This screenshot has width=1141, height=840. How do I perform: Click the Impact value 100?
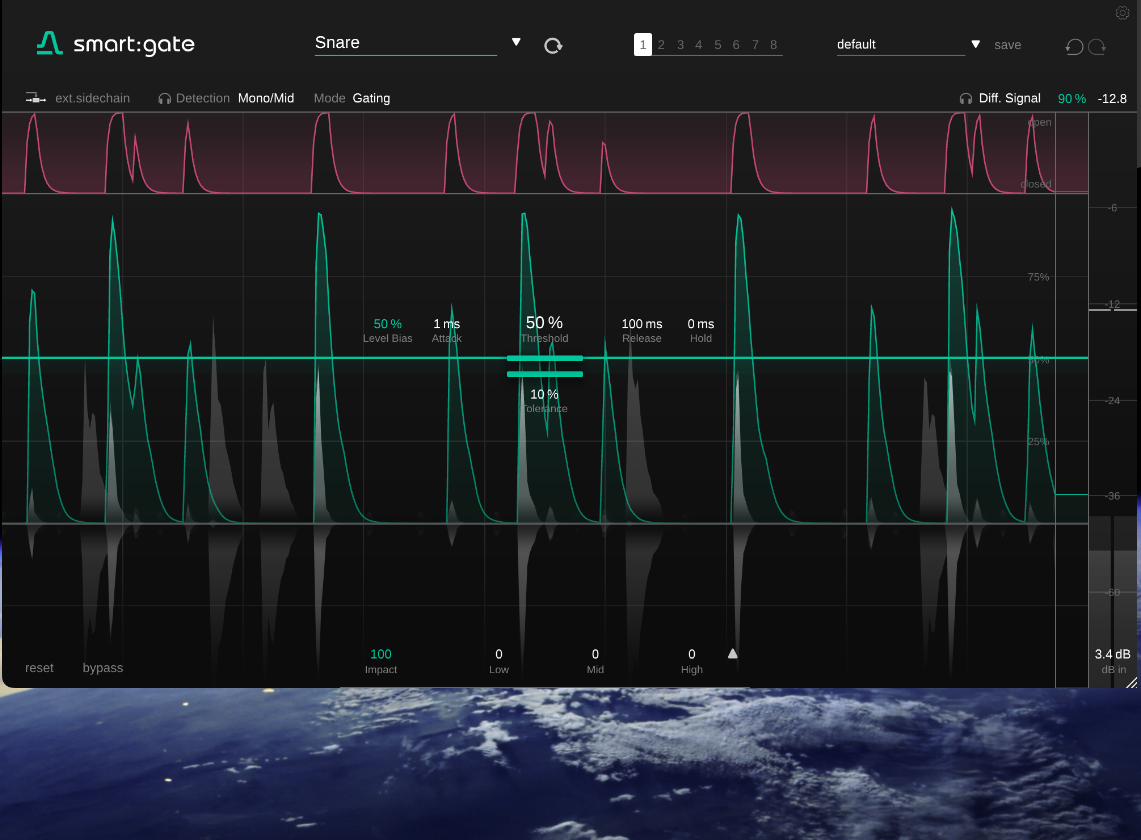[381, 655]
